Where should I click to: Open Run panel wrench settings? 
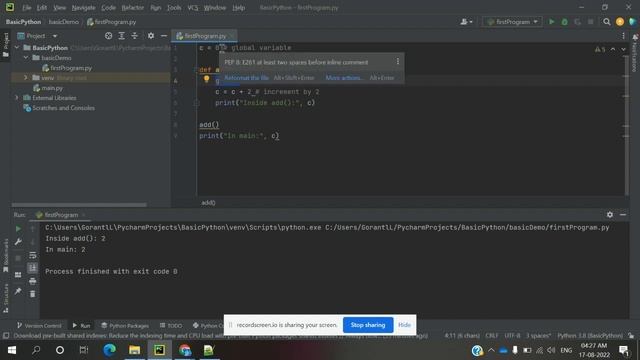[x=18, y=242]
